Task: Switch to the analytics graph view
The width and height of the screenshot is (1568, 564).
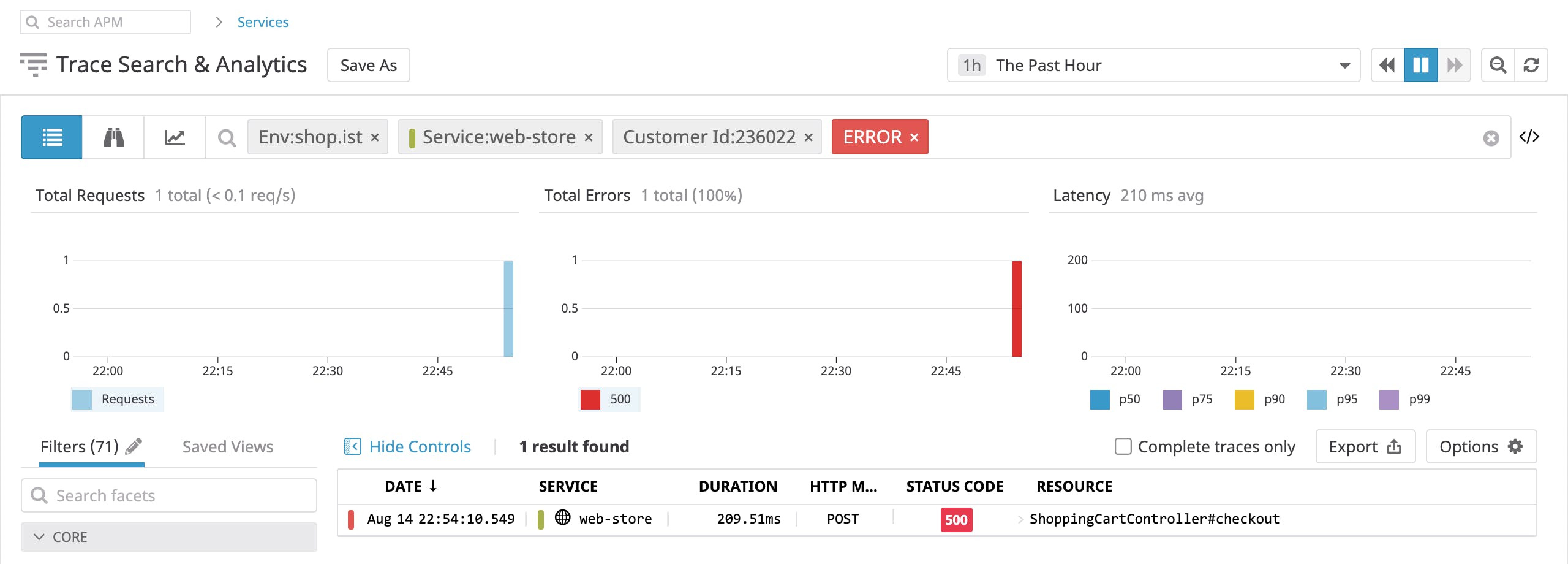Action: click(175, 137)
